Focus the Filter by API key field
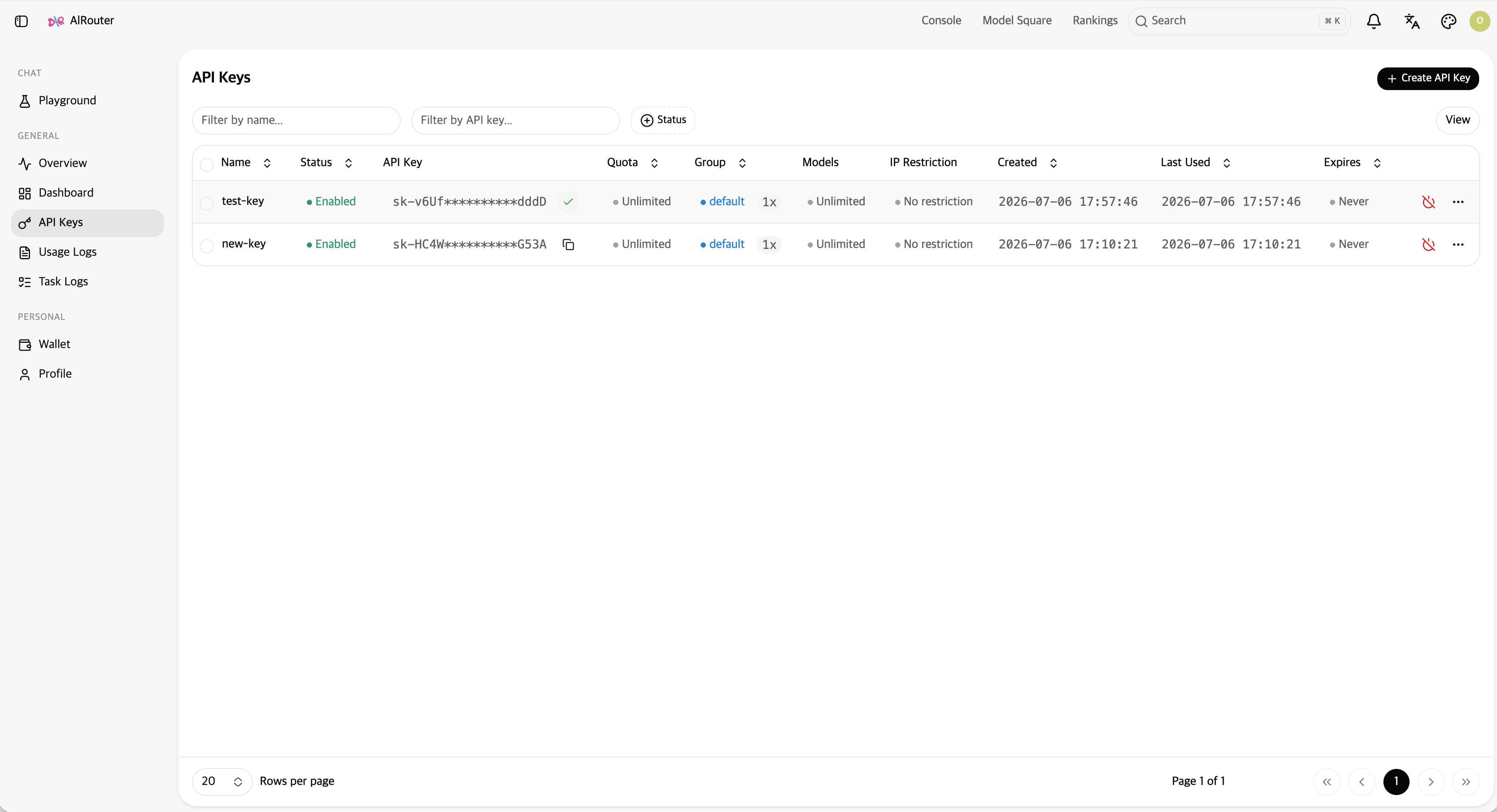 pyautogui.click(x=516, y=120)
